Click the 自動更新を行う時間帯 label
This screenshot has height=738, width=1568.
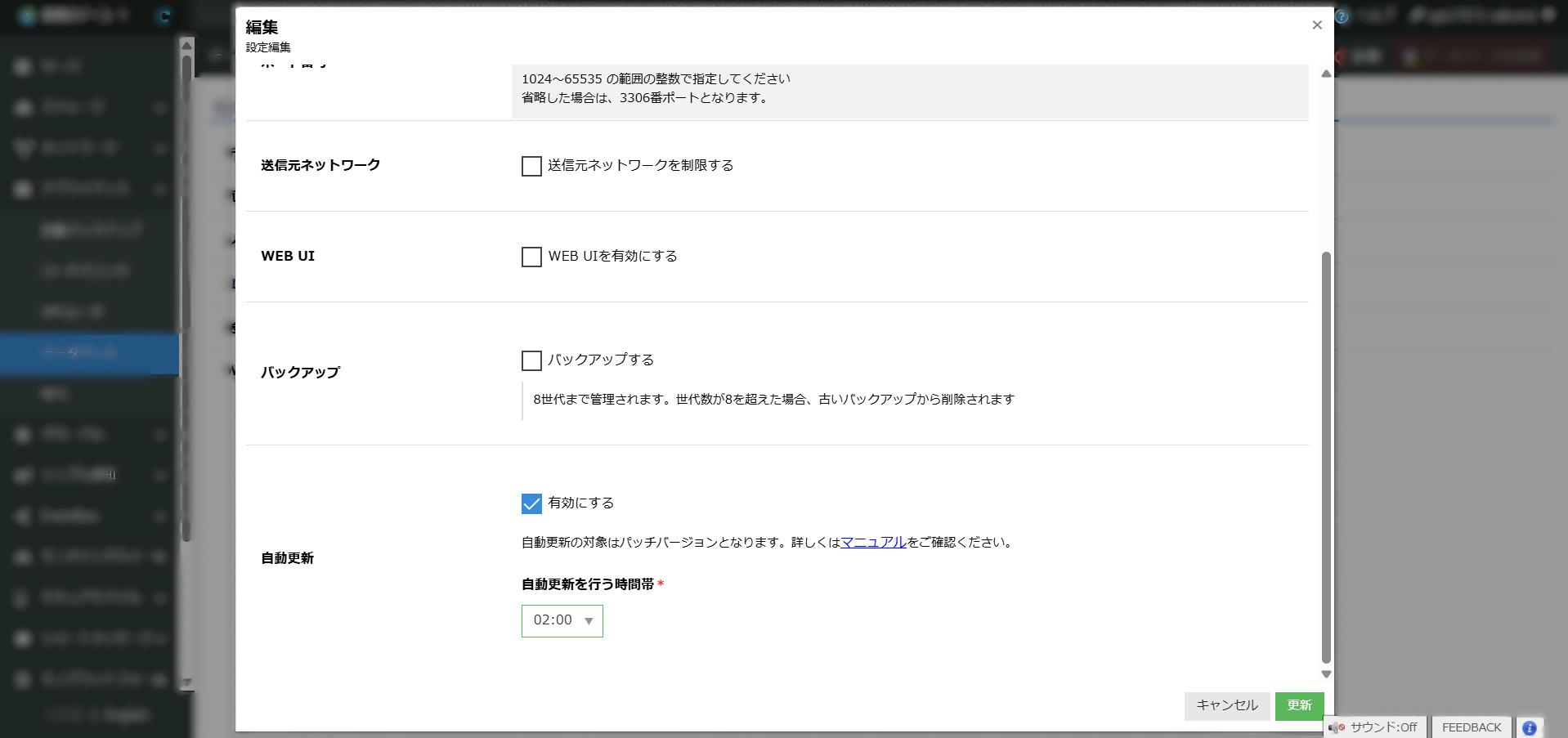click(588, 584)
